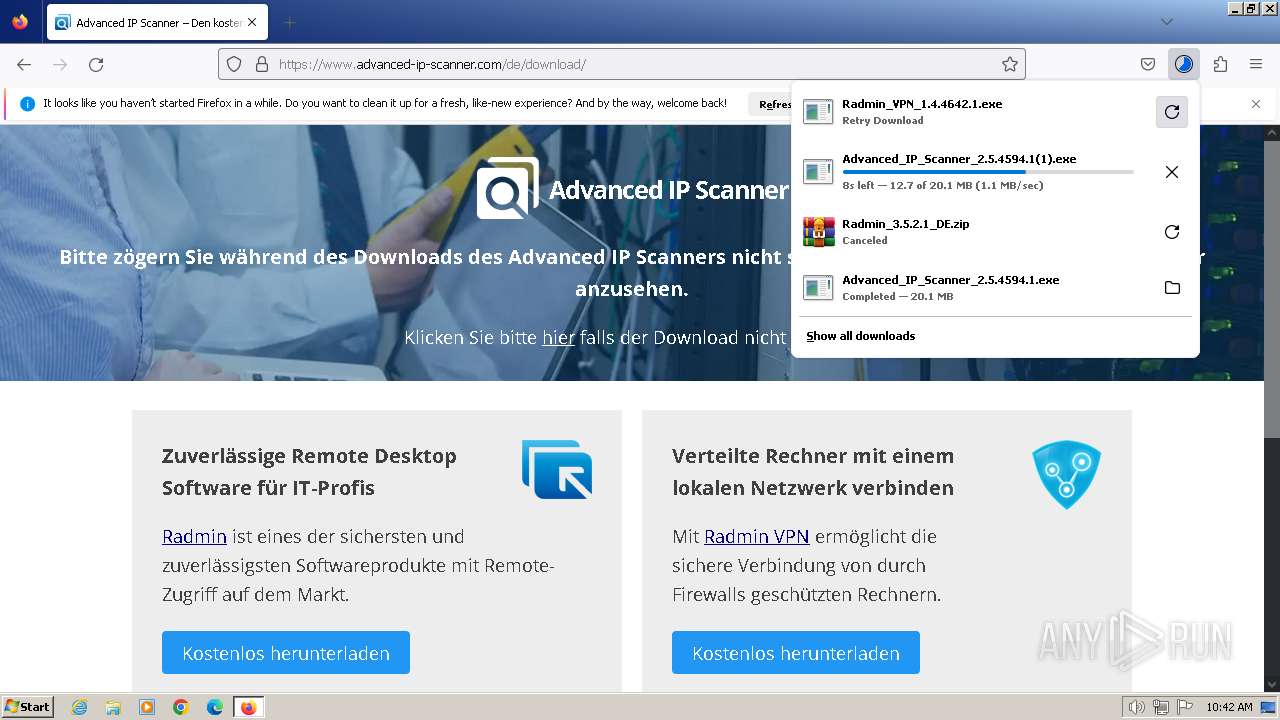The image size is (1280, 720).
Task: Click Radmin_VPN_1.4.4642.1.exe file icon
Action: coord(818,112)
